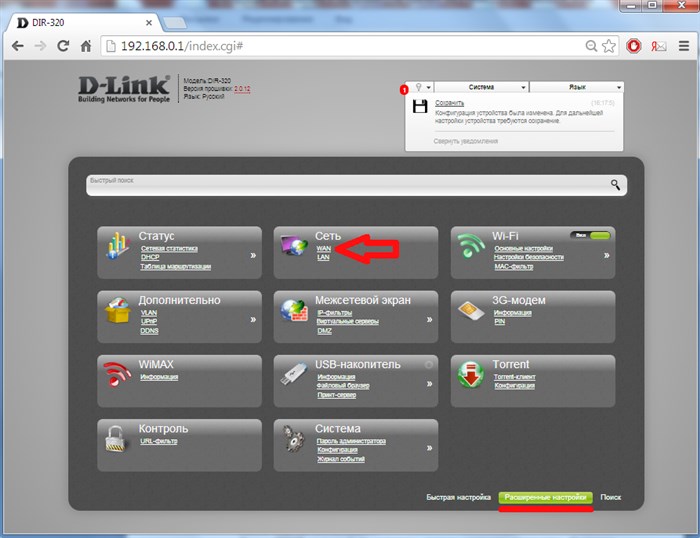Open the Chrome hamburger menu

(x=683, y=46)
